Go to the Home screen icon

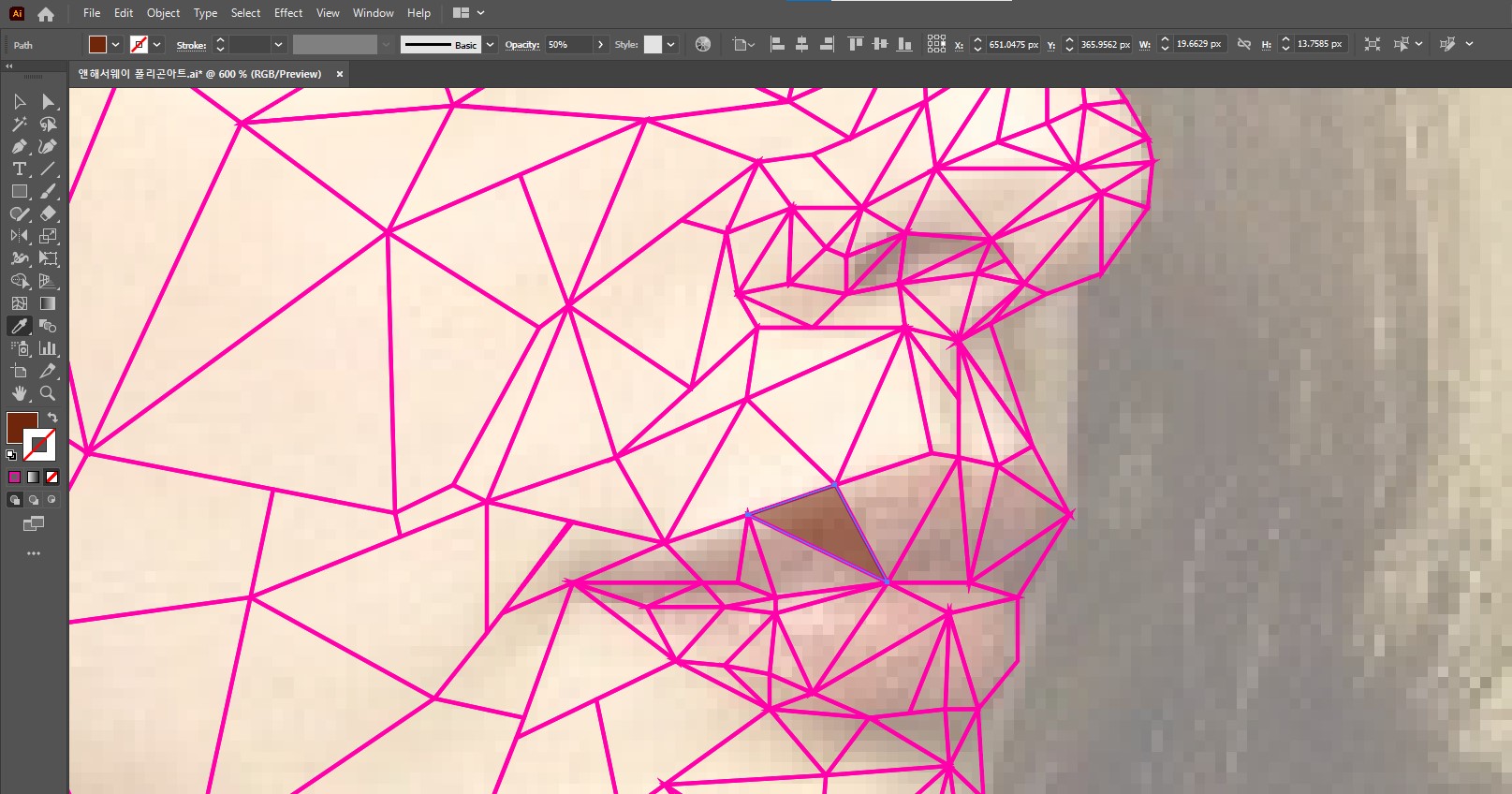[x=45, y=14]
